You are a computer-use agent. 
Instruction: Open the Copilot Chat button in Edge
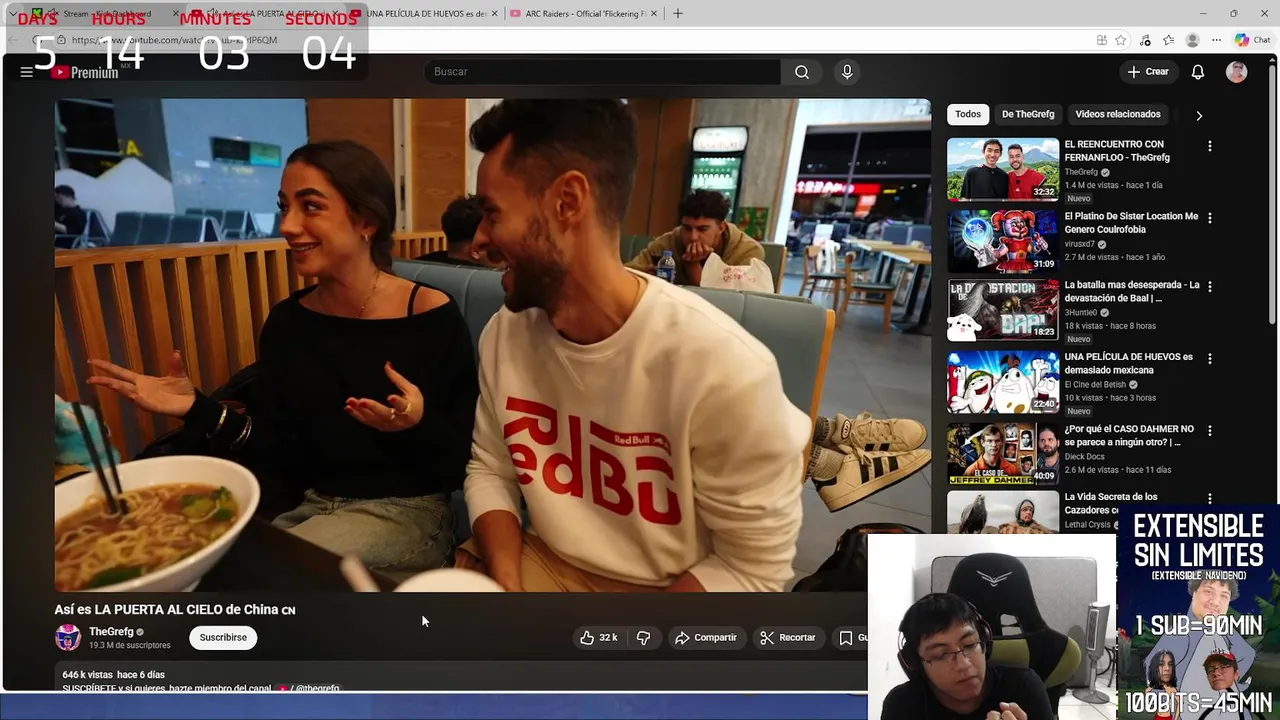click(1252, 40)
